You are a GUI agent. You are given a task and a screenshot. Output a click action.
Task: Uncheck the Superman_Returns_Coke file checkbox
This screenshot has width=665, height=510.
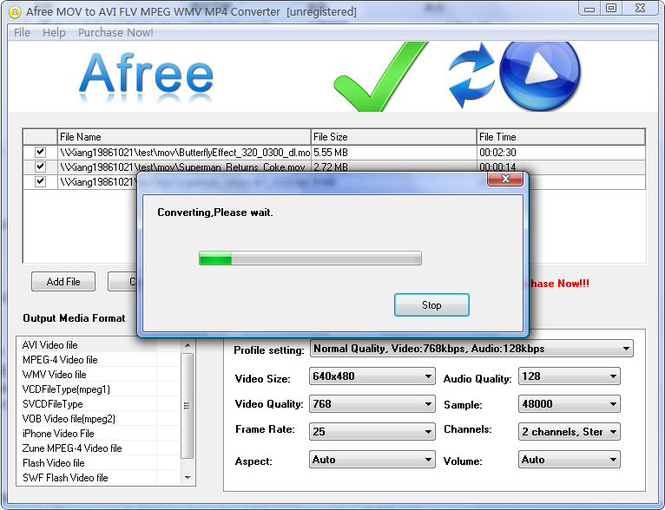(40, 167)
